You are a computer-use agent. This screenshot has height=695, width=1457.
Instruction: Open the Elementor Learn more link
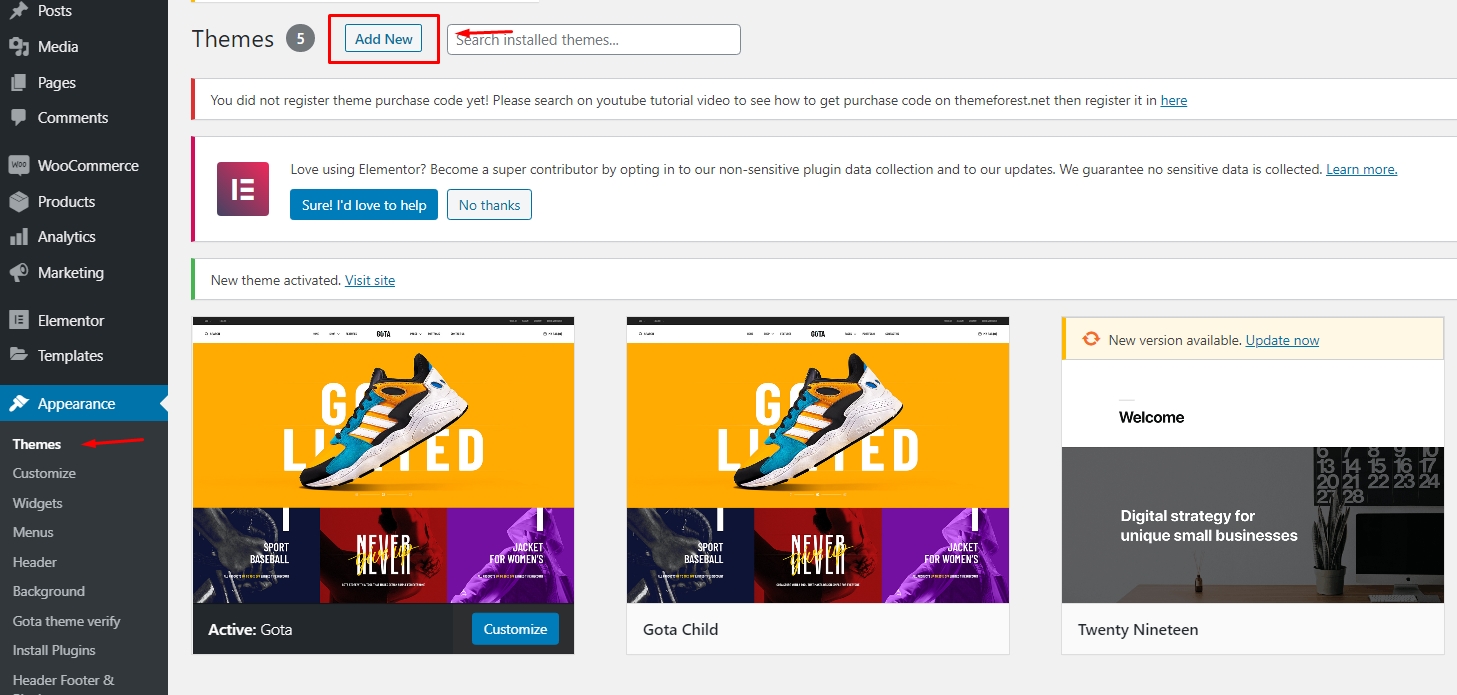click(1361, 170)
